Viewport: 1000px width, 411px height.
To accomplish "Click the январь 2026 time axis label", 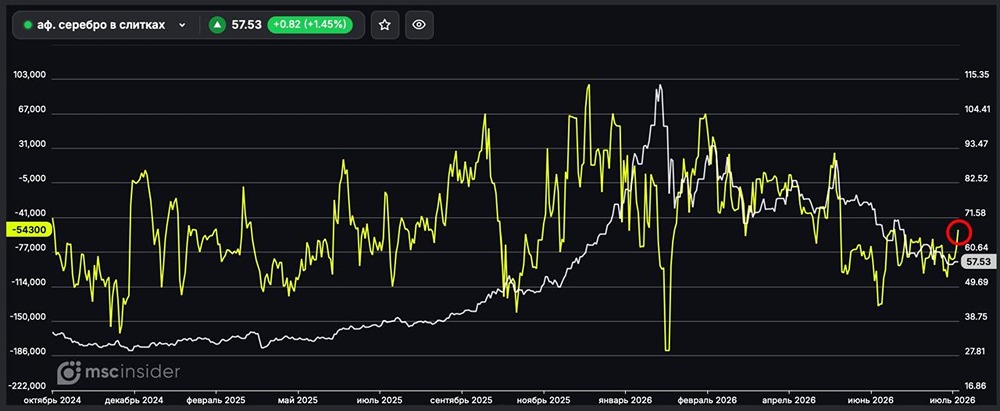I will 626,400.
